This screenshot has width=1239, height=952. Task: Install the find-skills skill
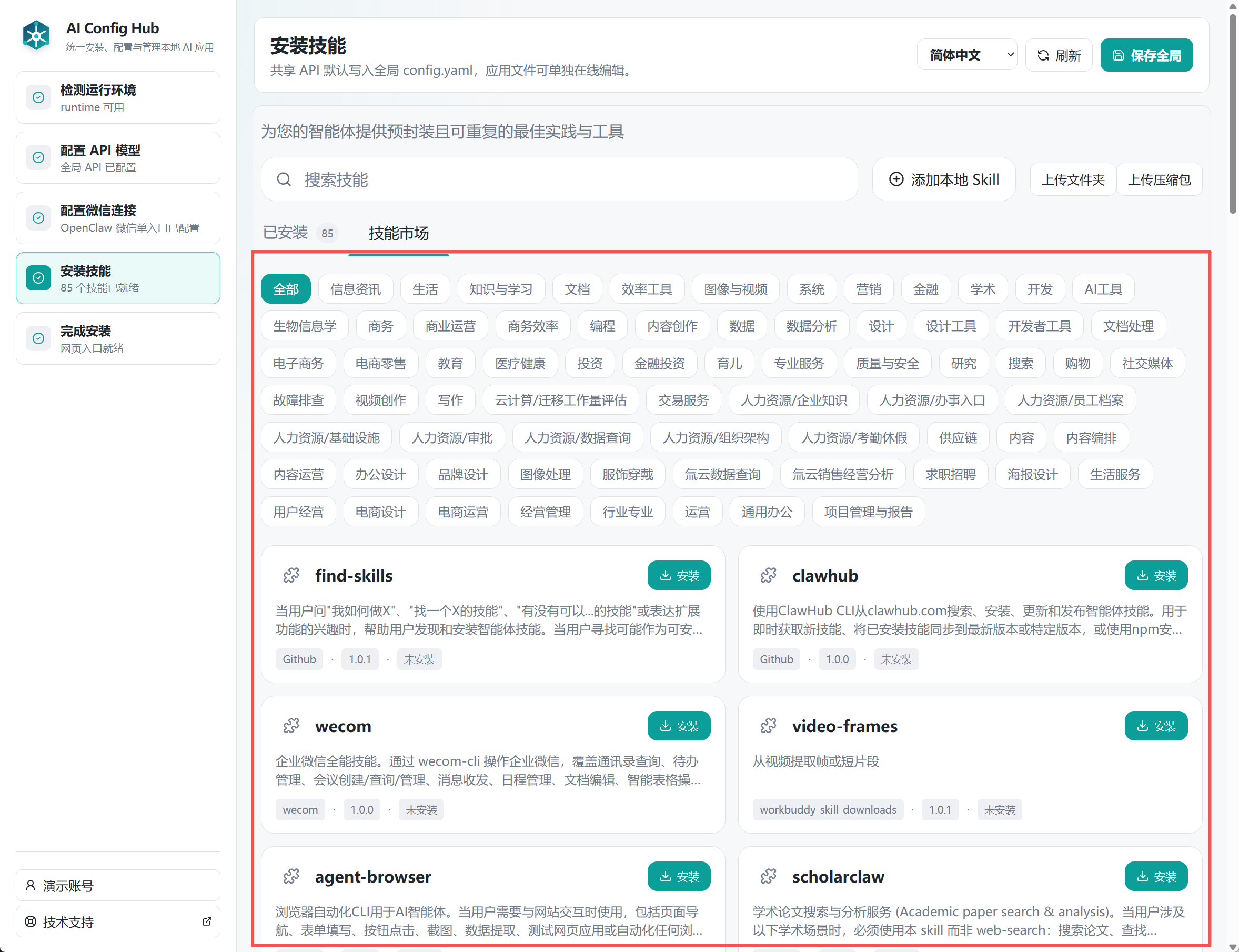(x=679, y=575)
